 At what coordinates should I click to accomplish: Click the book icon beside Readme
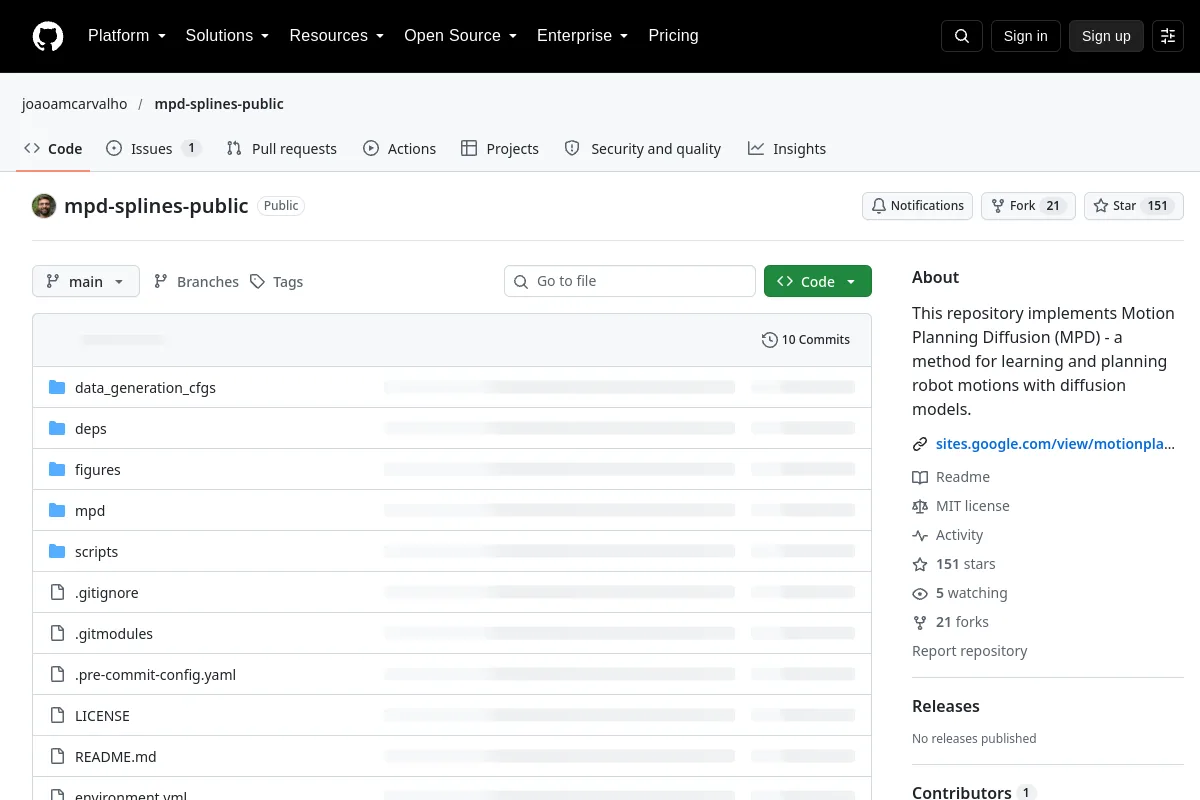coord(920,477)
